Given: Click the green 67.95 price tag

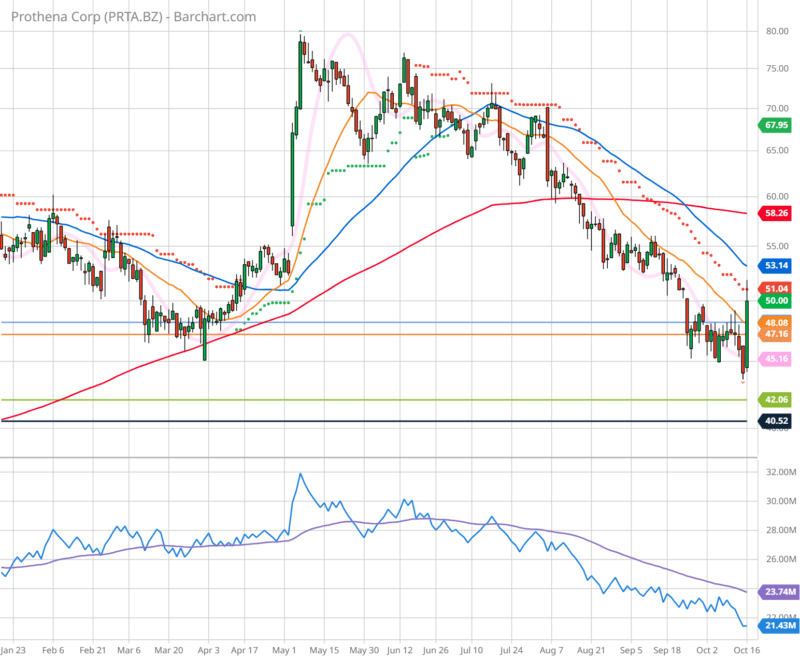Looking at the screenshot, I should (775, 125).
